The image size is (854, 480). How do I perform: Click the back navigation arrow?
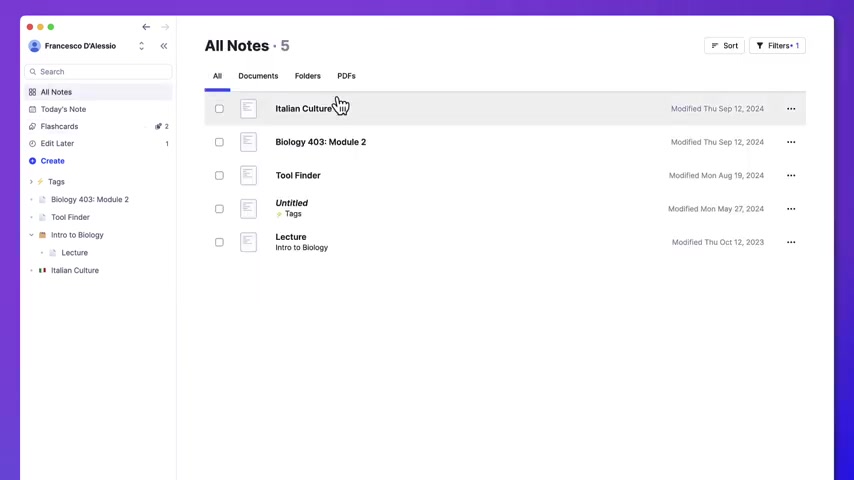(x=146, y=27)
